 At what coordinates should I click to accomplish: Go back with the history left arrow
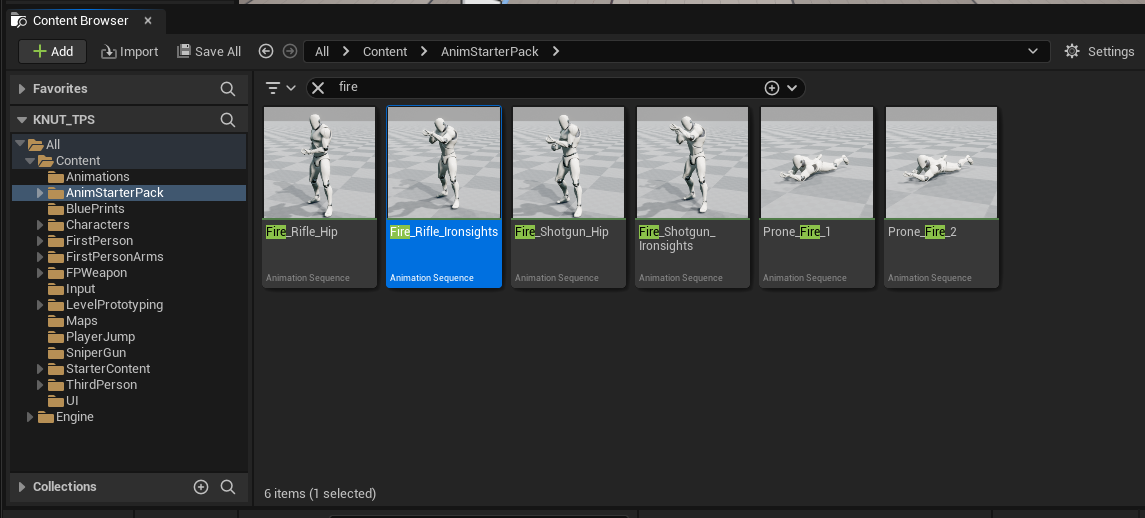pos(266,51)
